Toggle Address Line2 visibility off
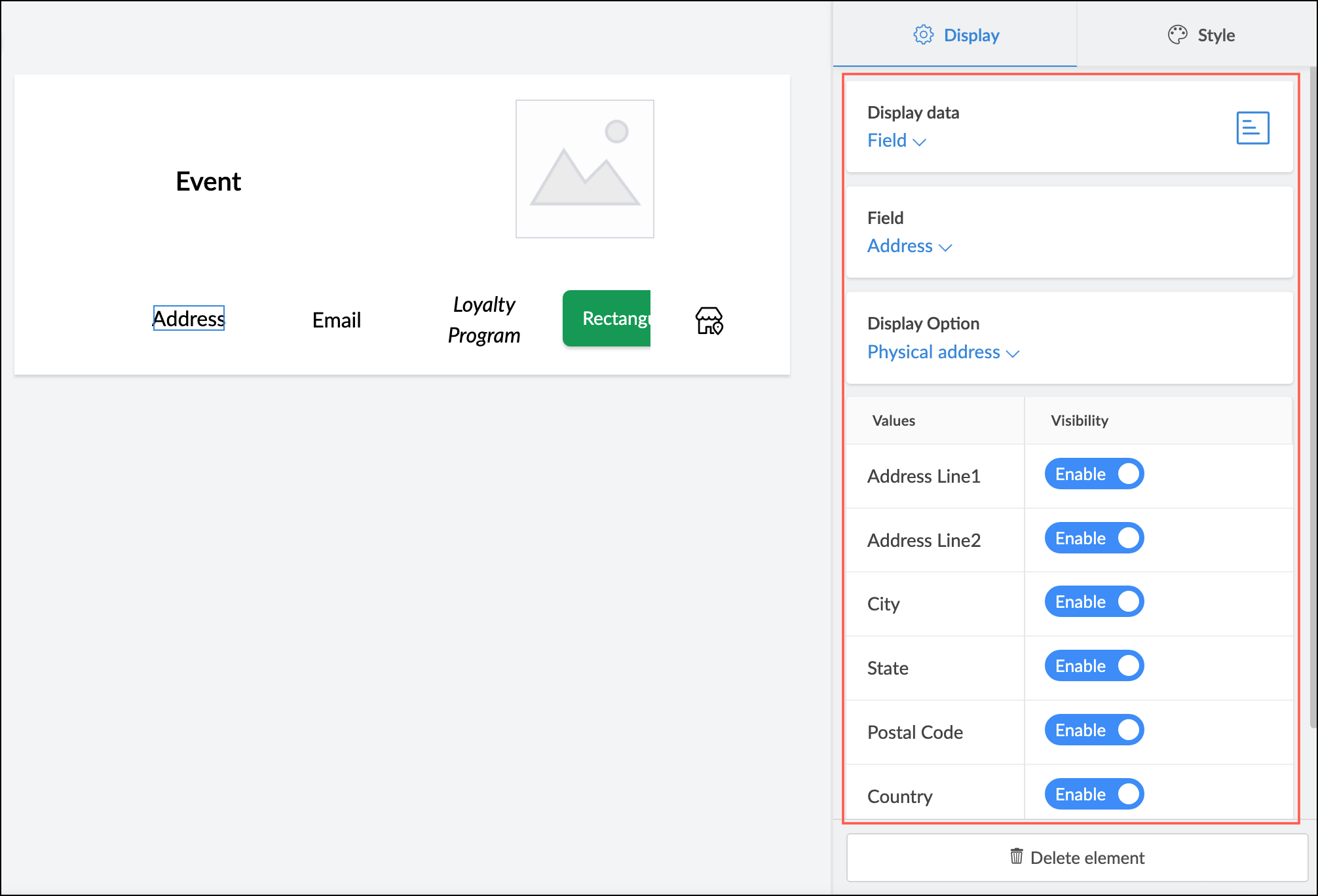The image size is (1318, 896). (x=1094, y=538)
